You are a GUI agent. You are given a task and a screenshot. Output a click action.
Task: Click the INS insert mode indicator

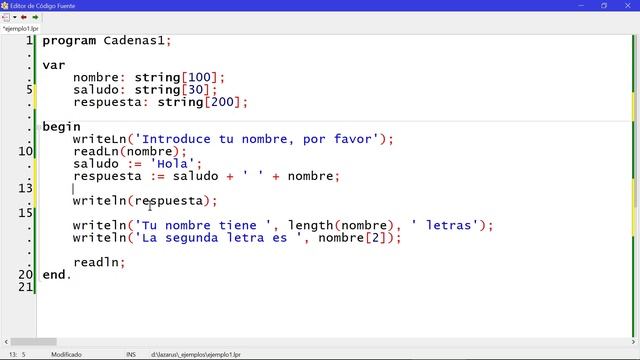[131, 355]
